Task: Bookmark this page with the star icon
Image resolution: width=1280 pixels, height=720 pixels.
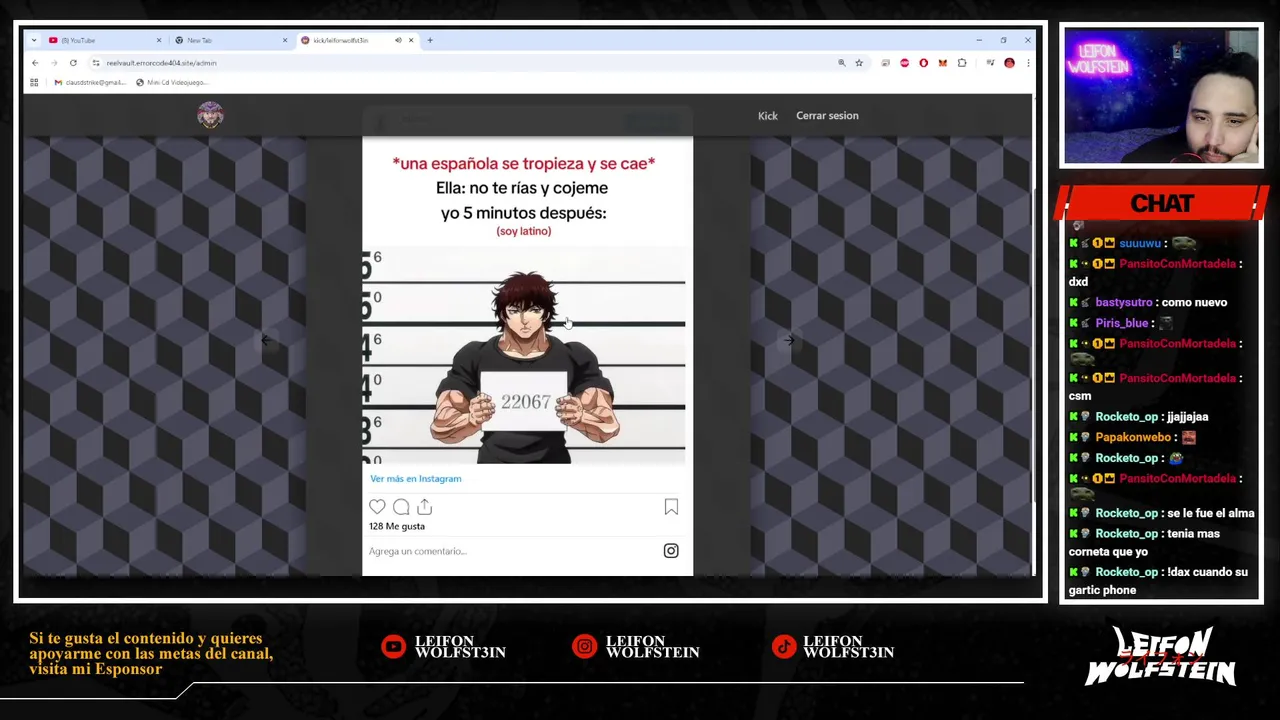Action: [859, 63]
